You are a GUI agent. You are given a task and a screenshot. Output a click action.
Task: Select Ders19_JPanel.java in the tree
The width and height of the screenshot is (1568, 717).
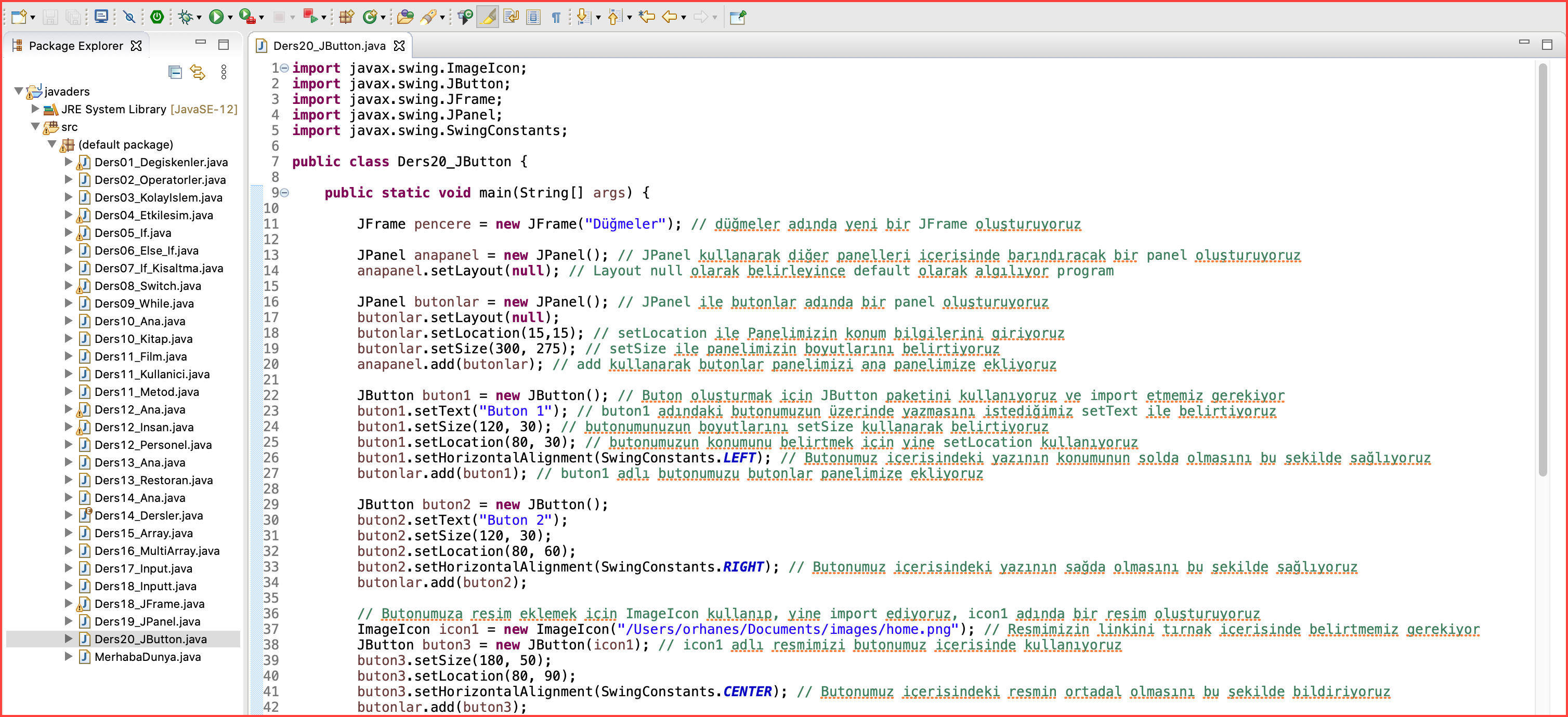tap(147, 621)
